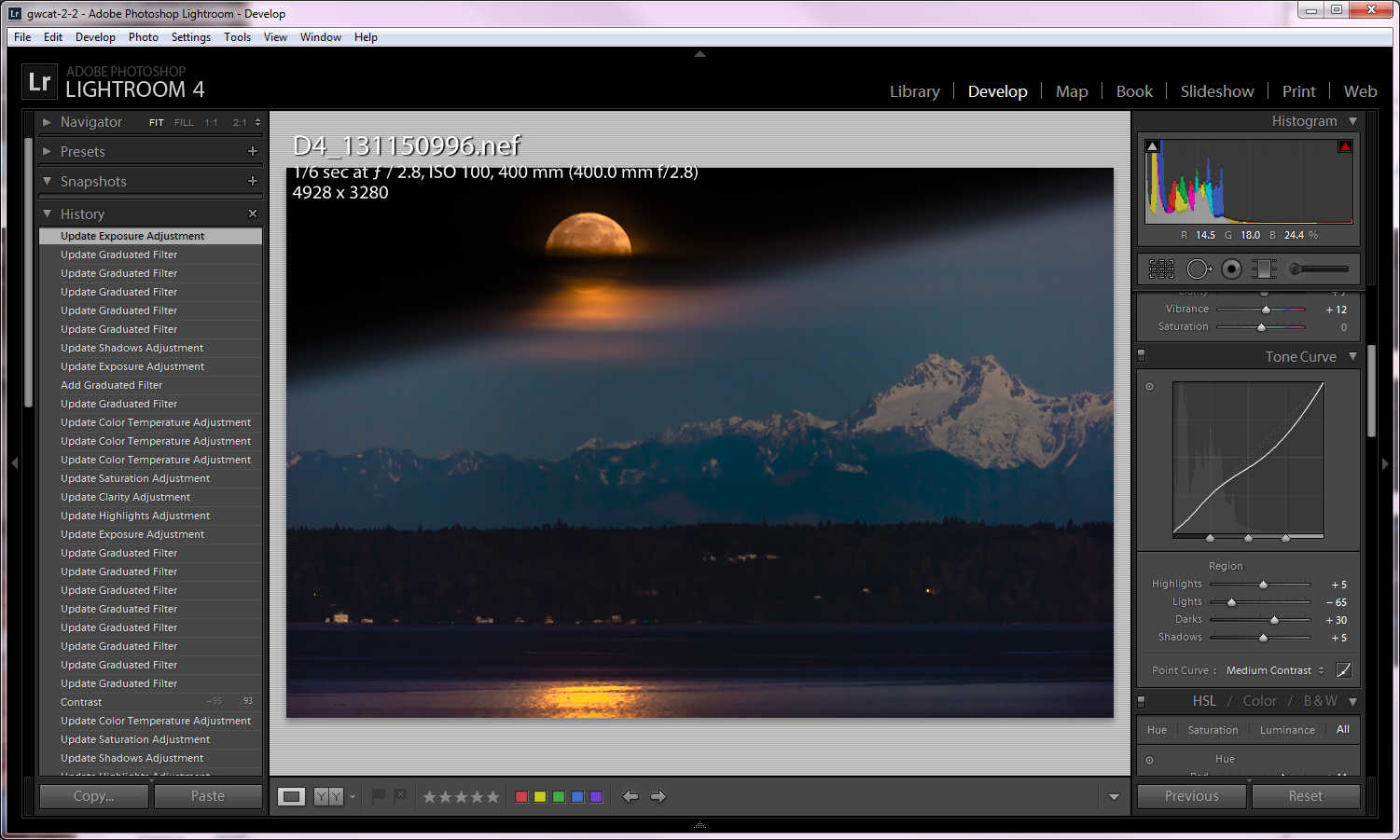Switch to the Map module

coord(1072,91)
